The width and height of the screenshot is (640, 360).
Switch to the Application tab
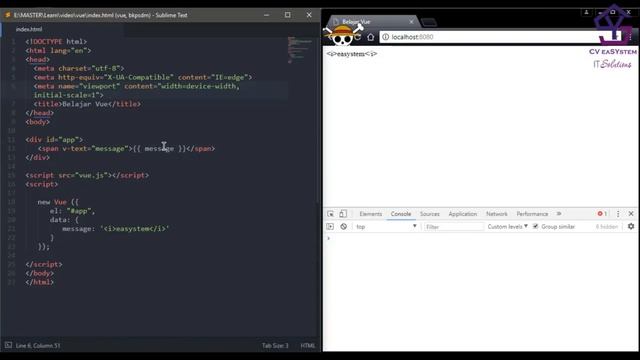pyautogui.click(x=462, y=214)
